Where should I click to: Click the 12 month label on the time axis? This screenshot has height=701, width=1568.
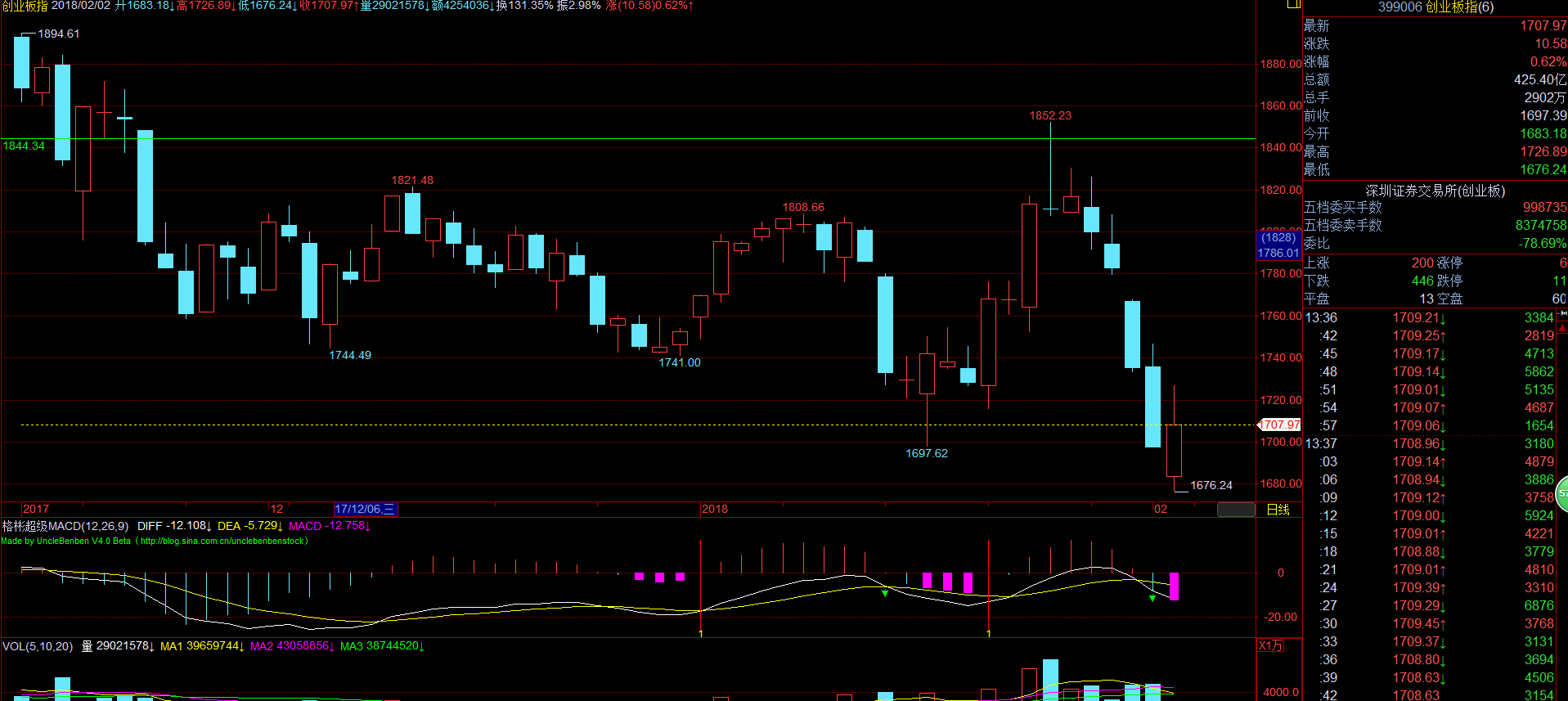[x=276, y=509]
